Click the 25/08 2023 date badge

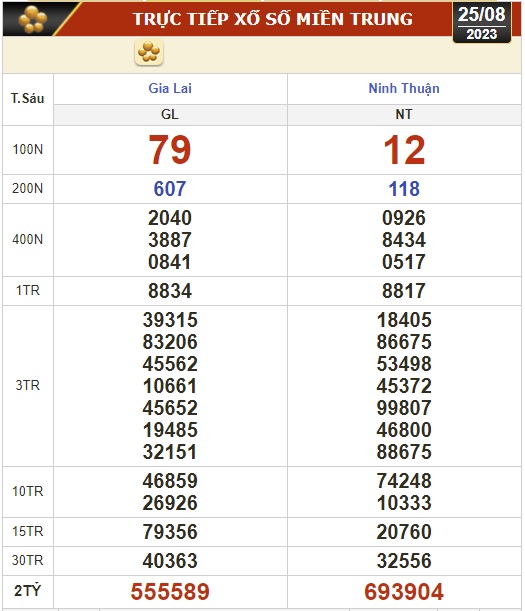pos(482,22)
